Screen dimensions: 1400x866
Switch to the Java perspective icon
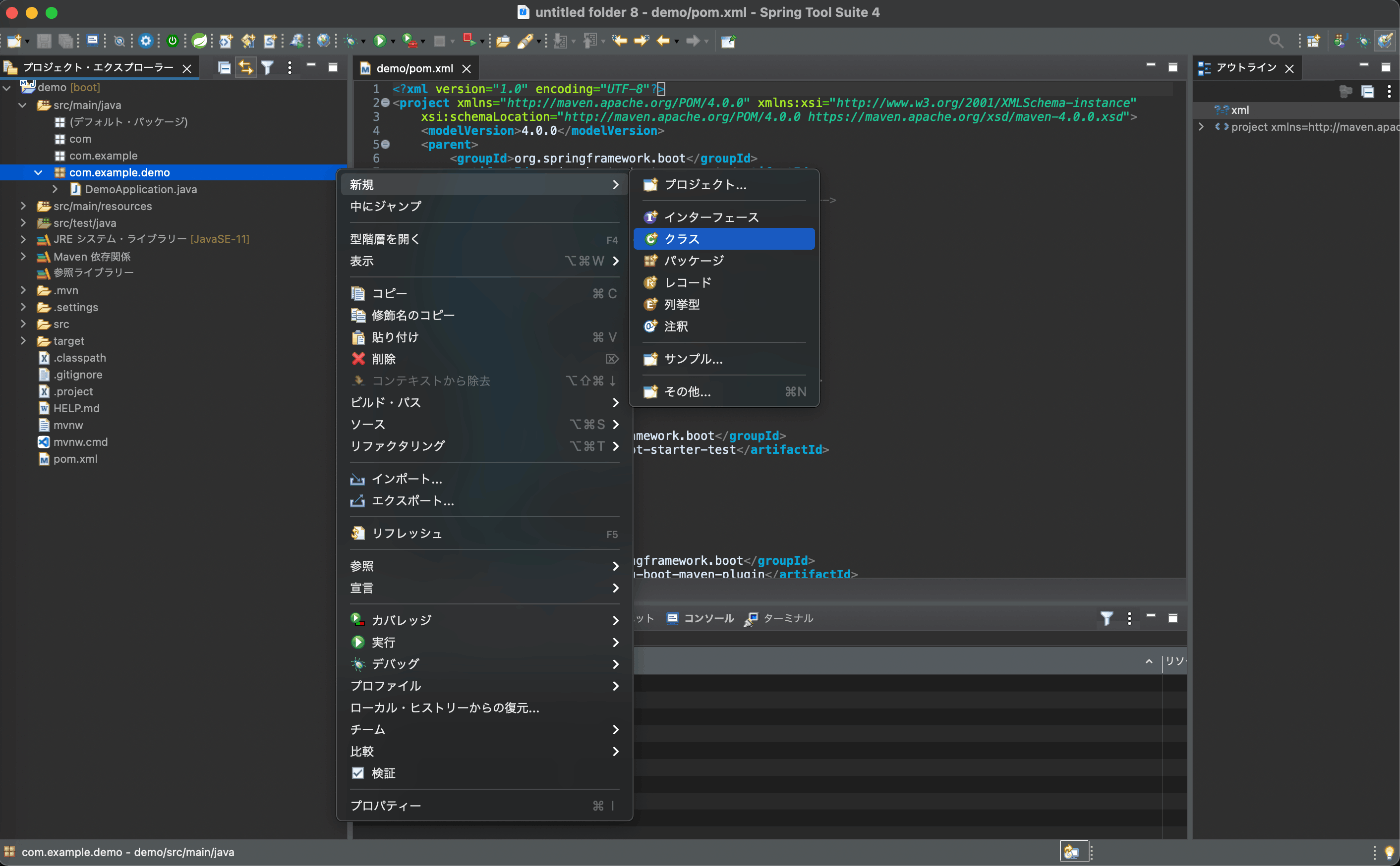(x=1339, y=41)
